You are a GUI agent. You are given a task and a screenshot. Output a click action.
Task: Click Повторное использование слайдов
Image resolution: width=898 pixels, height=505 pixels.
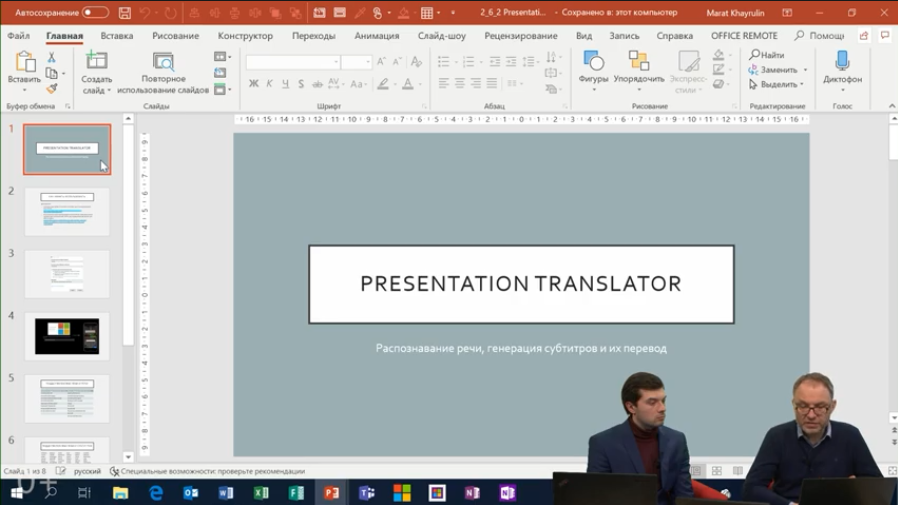coord(163,72)
